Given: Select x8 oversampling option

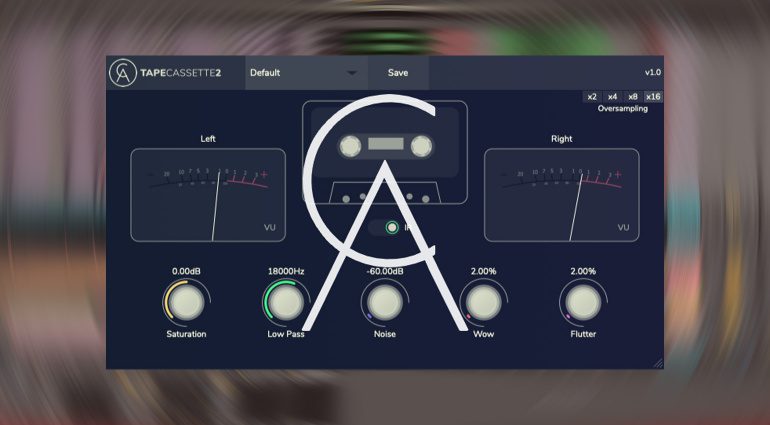Looking at the screenshot, I should pyautogui.click(x=632, y=96).
